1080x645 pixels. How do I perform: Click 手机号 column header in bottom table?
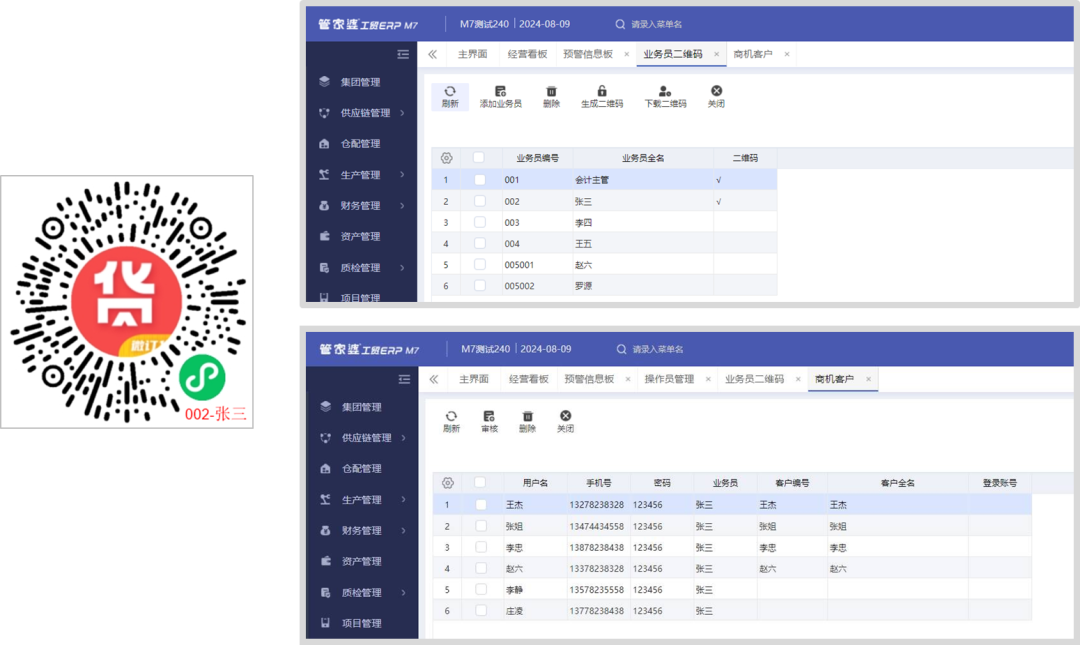tap(599, 483)
